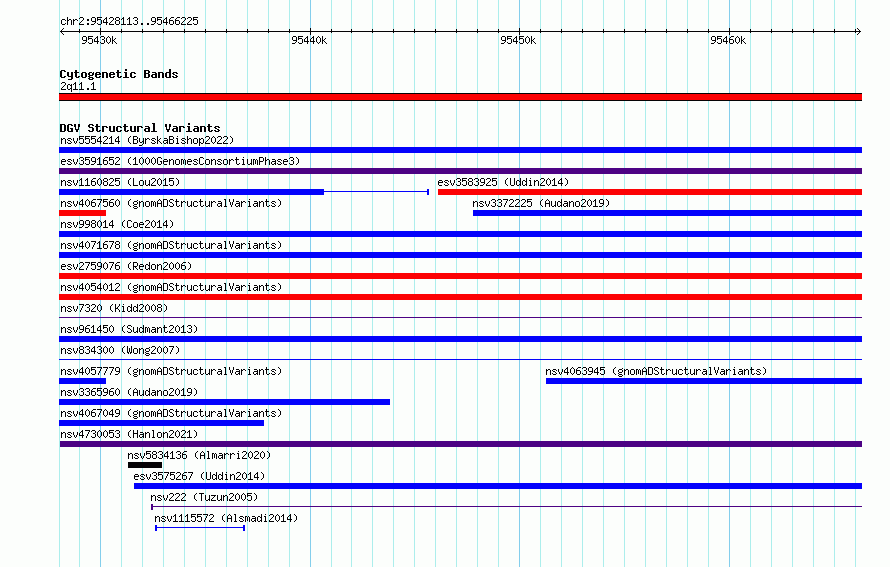Select the short red bar of nsv4067560

click(82, 213)
